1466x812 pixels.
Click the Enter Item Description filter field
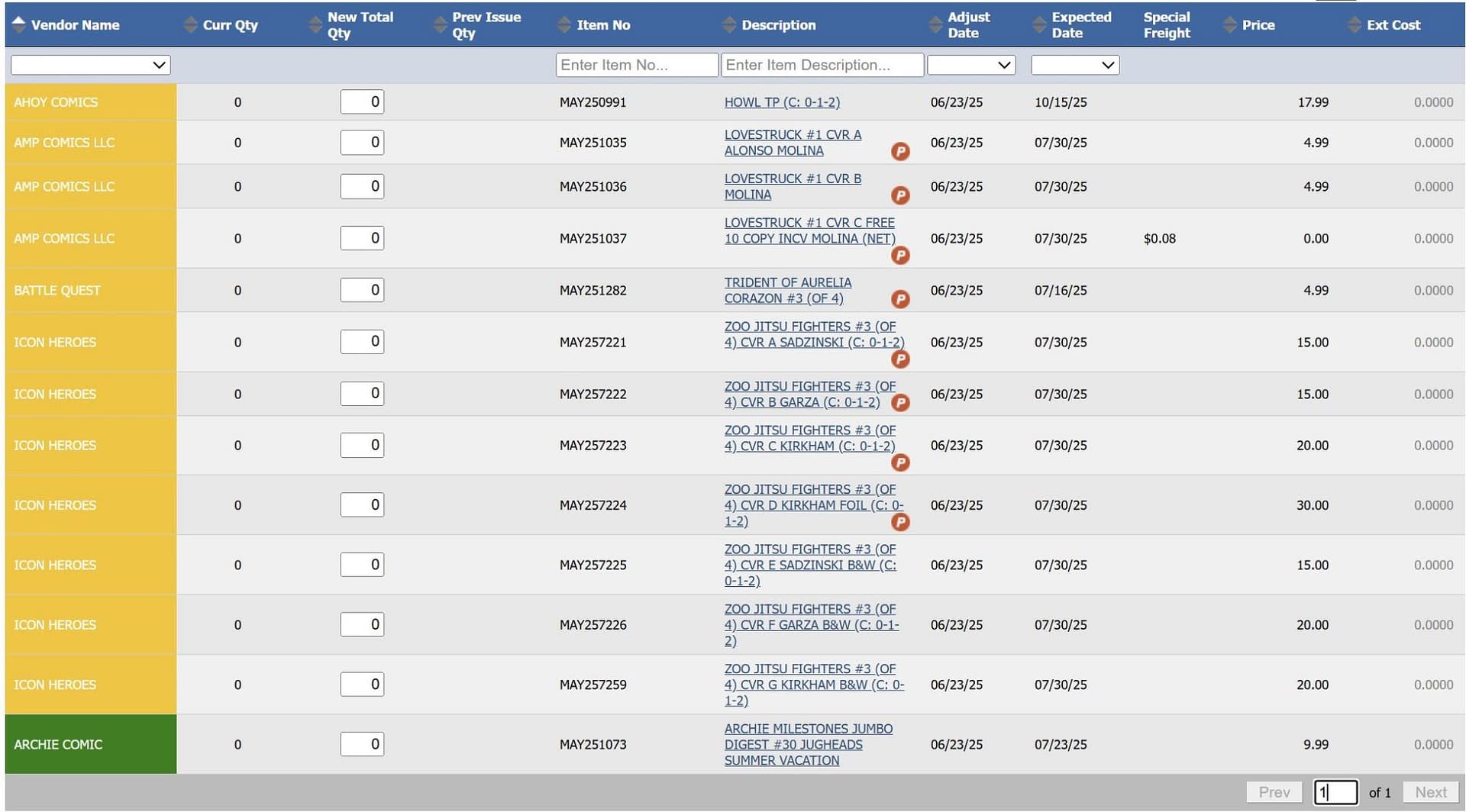[x=822, y=65]
